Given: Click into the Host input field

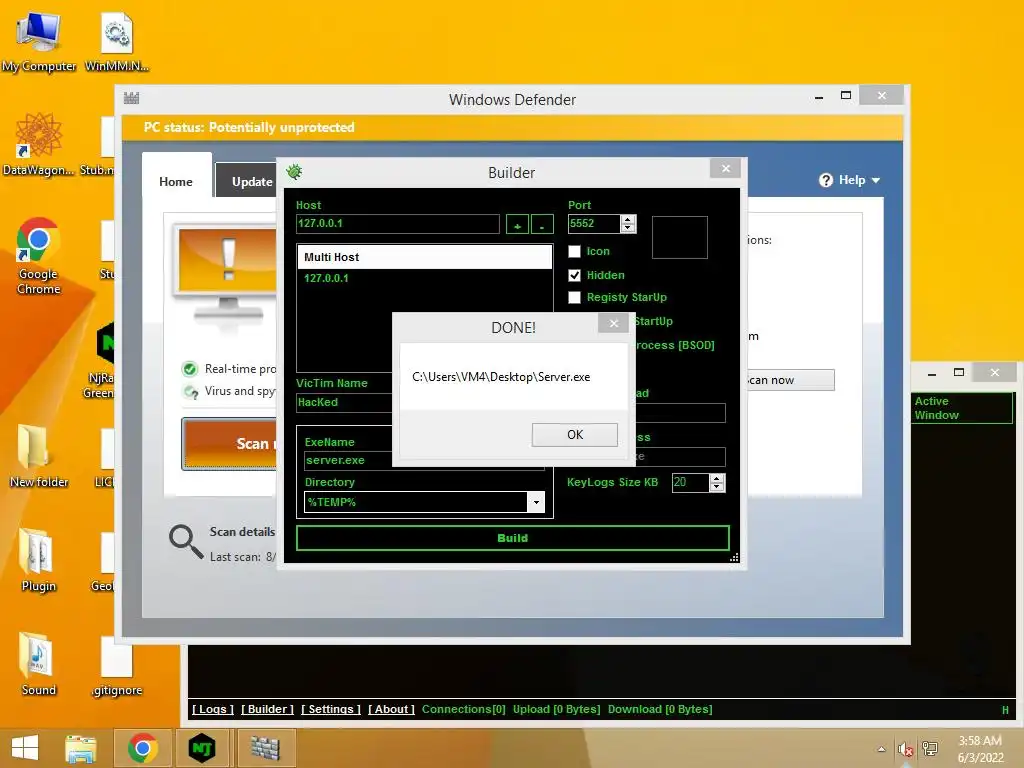Looking at the screenshot, I should pos(398,224).
